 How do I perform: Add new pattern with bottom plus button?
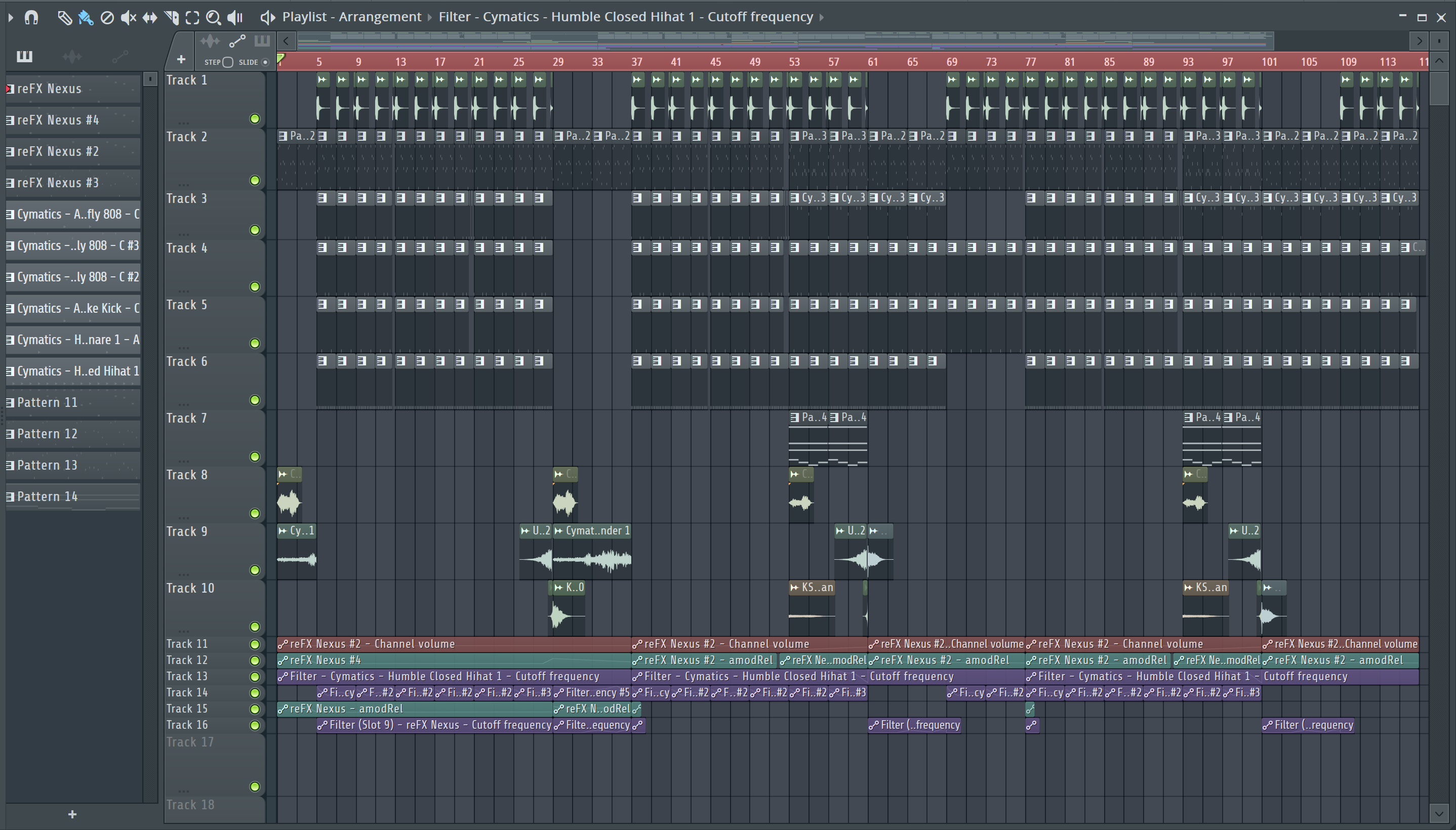click(x=72, y=814)
